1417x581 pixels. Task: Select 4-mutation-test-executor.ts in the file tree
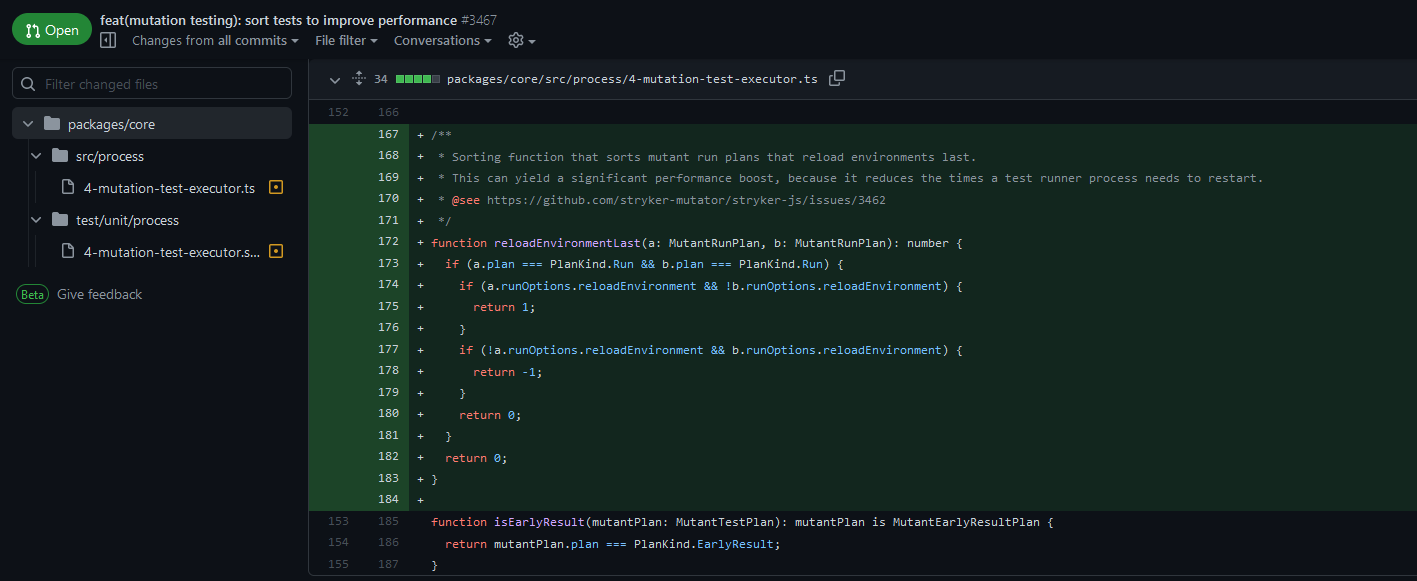pyautogui.click(x=169, y=188)
